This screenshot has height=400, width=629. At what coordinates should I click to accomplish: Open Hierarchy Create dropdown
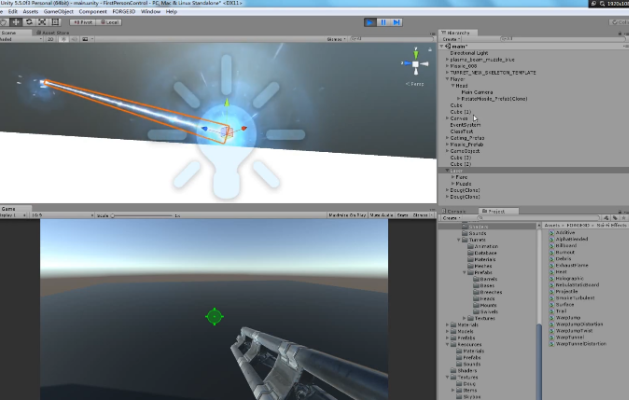(451, 39)
